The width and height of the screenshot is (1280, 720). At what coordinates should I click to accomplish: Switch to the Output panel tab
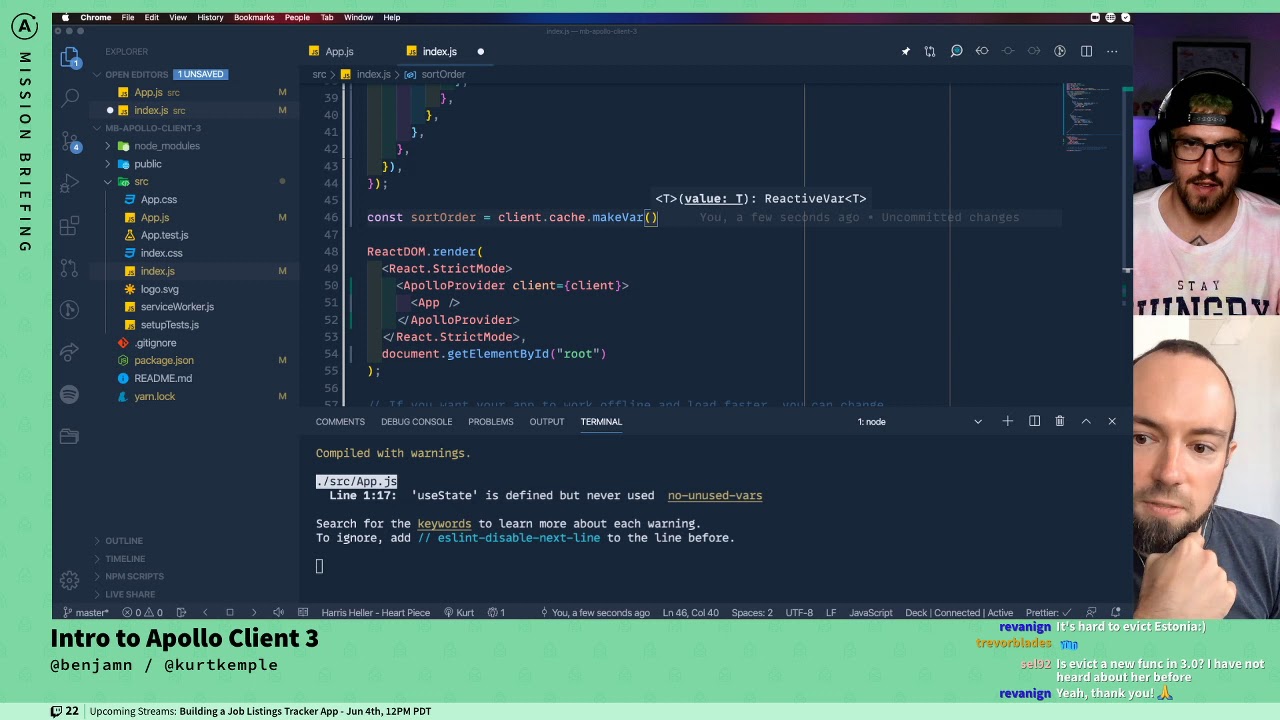(x=547, y=422)
